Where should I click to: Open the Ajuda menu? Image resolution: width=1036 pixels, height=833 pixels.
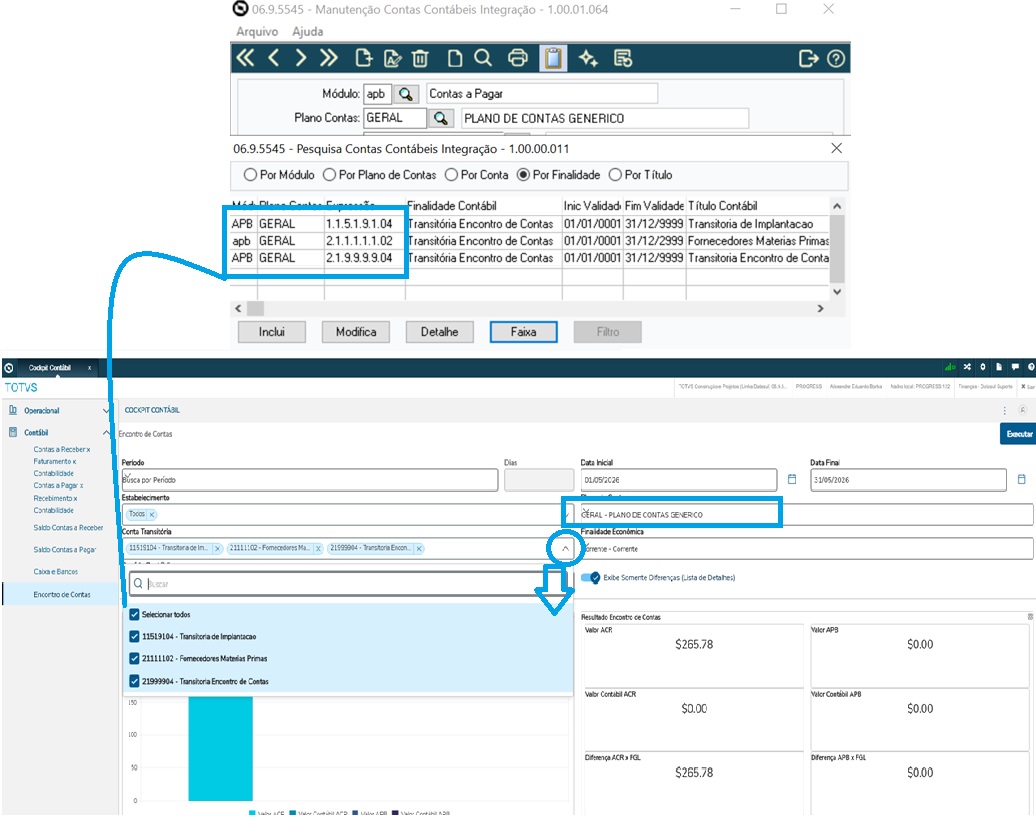[x=308, y=31]
